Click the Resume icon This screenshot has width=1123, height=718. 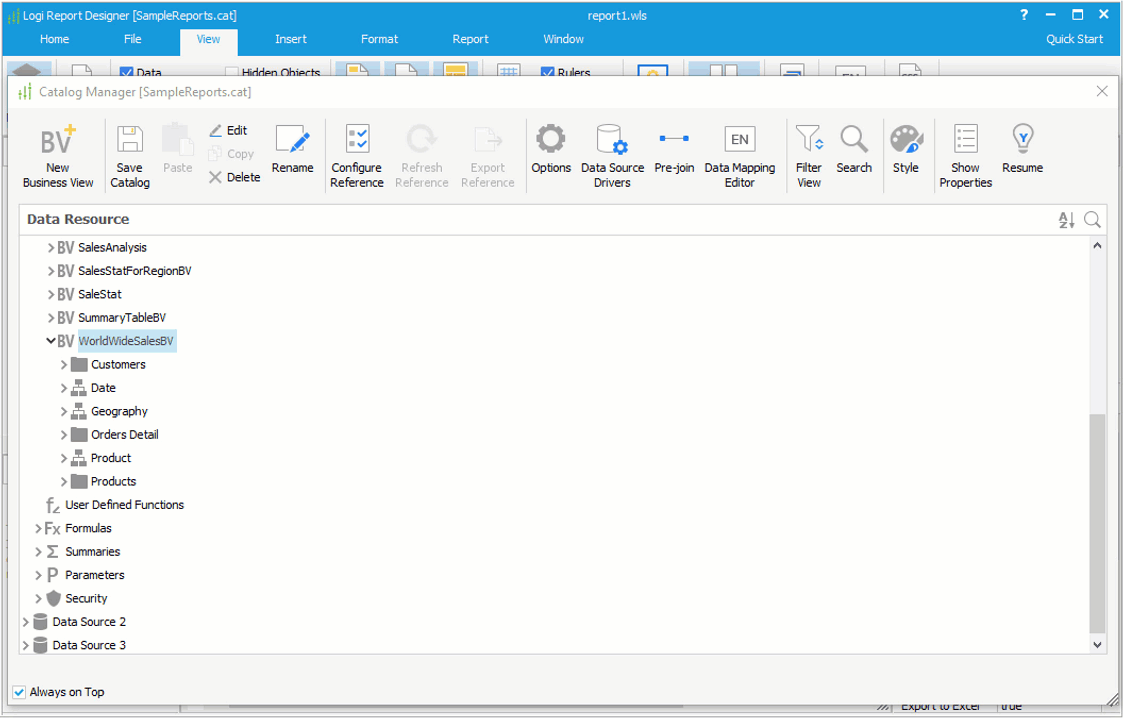coord(1021,152)
